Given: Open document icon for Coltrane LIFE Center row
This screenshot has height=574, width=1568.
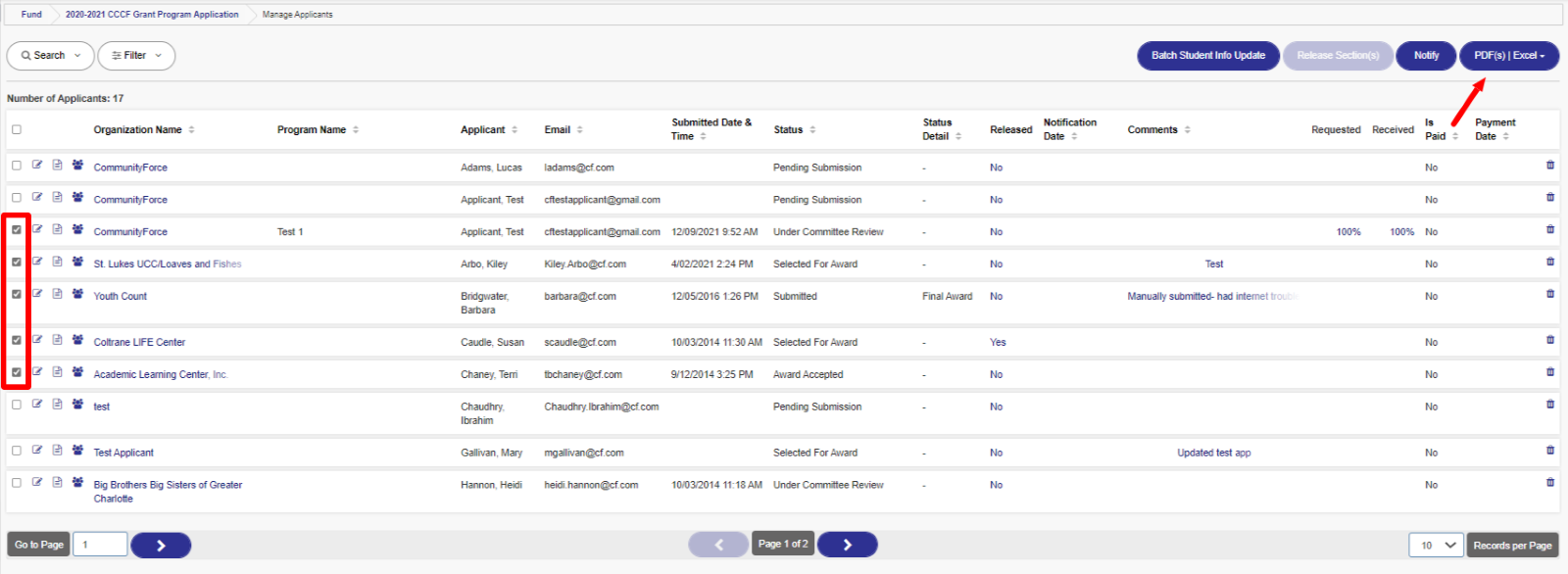Looking at the screenshot, I should [x=57, y=340].
